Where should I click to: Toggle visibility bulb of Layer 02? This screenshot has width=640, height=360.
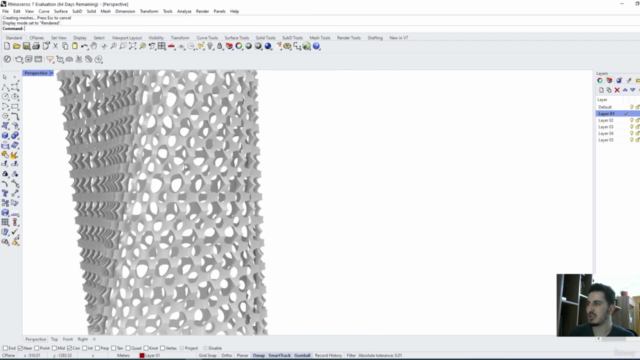(631, 120)
